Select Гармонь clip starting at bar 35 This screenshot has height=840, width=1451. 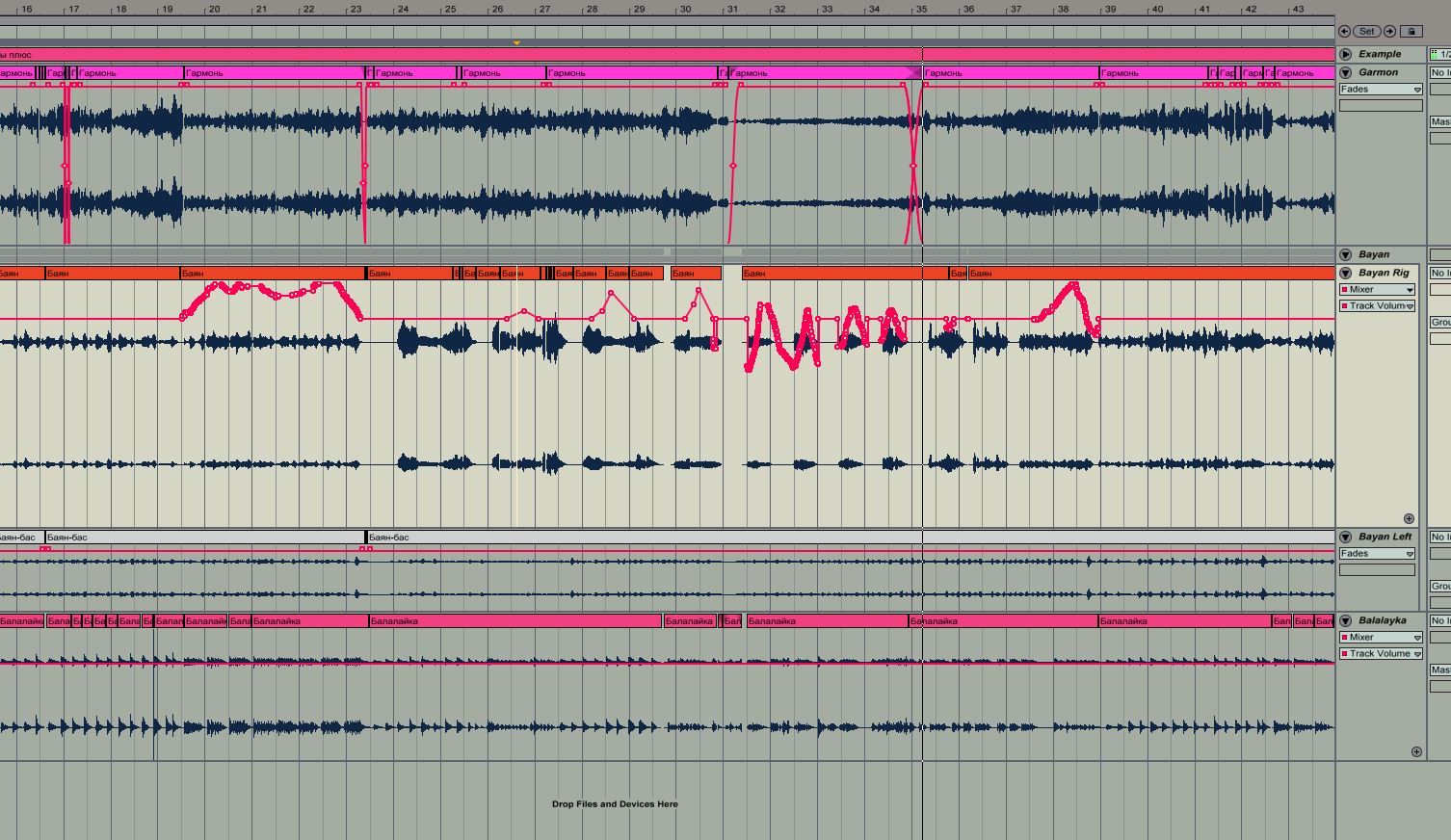(1011, 73)
